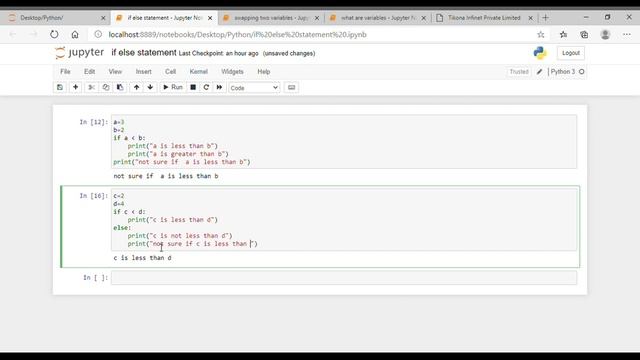Viewport: 640px width, 360px height.
Task: Restart kernel and run all cells icon
Action: 219,87
